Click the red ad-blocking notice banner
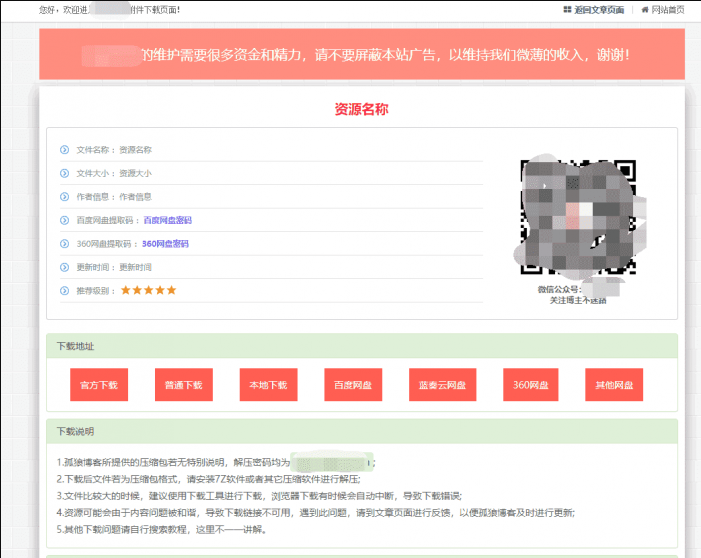This screenshot has width=701, height=558. pos(362,54)
